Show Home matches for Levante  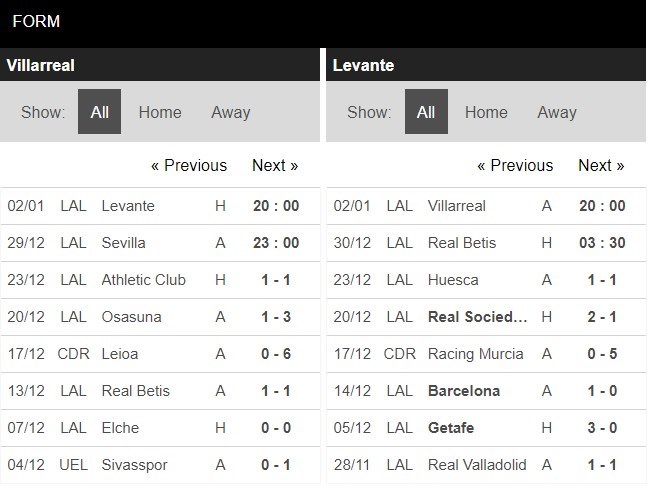486,112
